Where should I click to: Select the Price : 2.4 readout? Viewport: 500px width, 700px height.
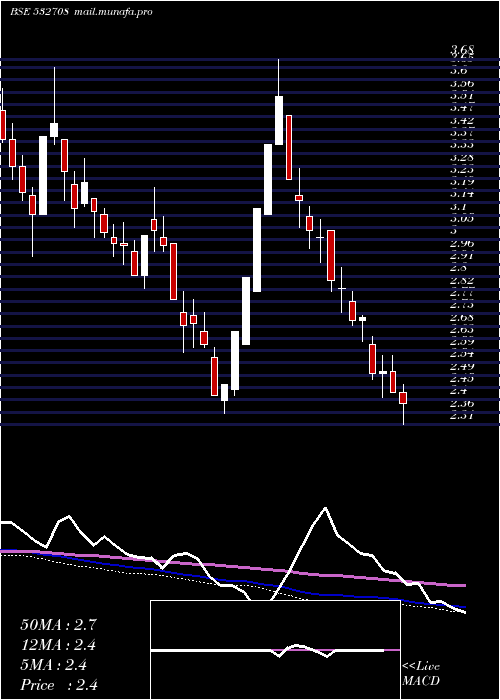pos(59,685)
